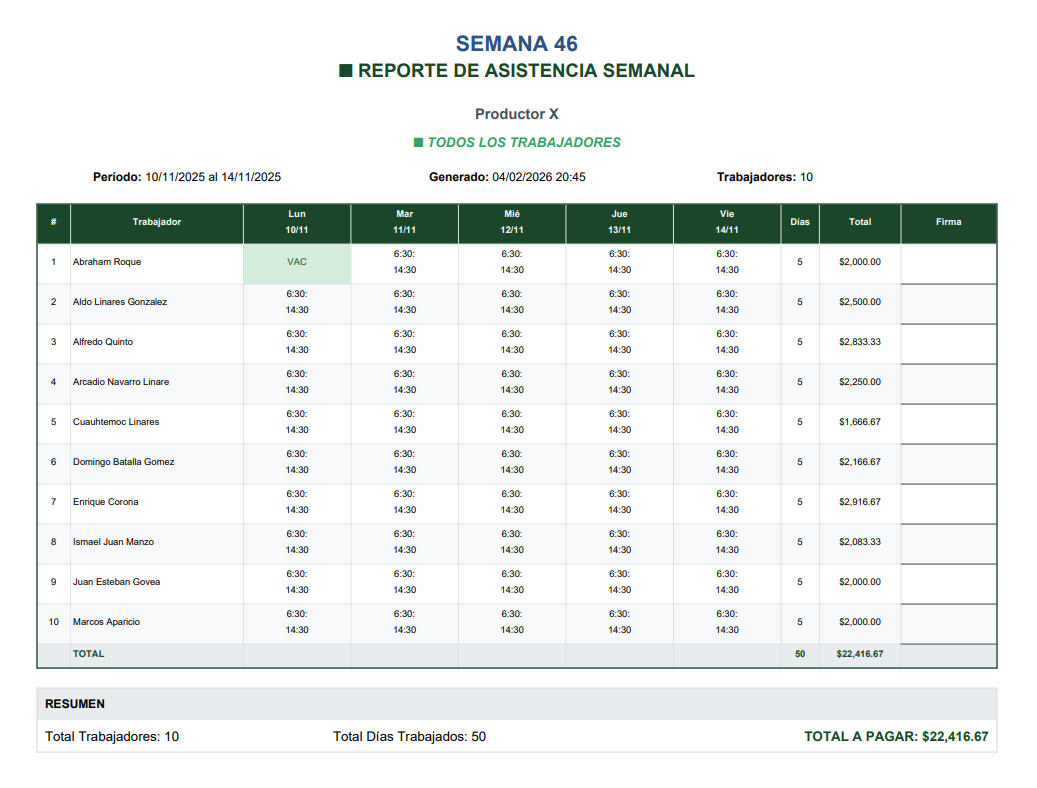This screenshot has height=788, width=1037.
Task: Click the Vie 14/11 column header
Action: [727, 222]
